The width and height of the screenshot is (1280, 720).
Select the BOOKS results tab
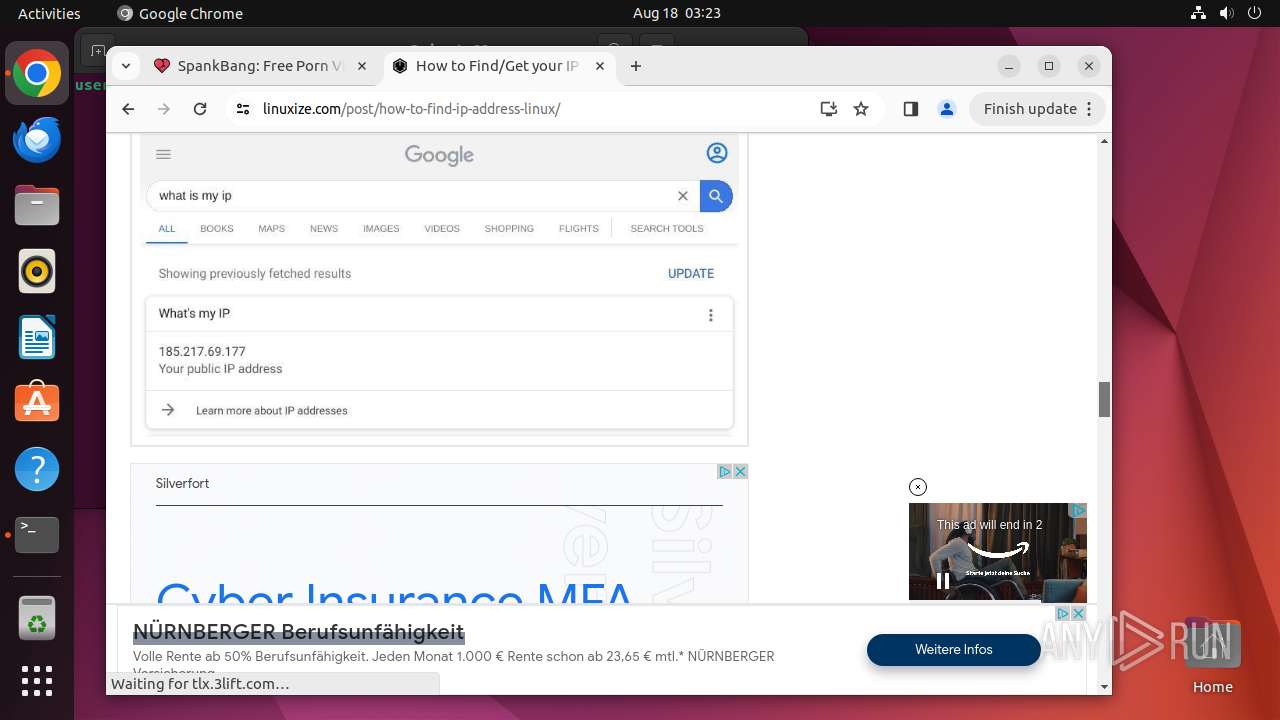click(217, 229)
